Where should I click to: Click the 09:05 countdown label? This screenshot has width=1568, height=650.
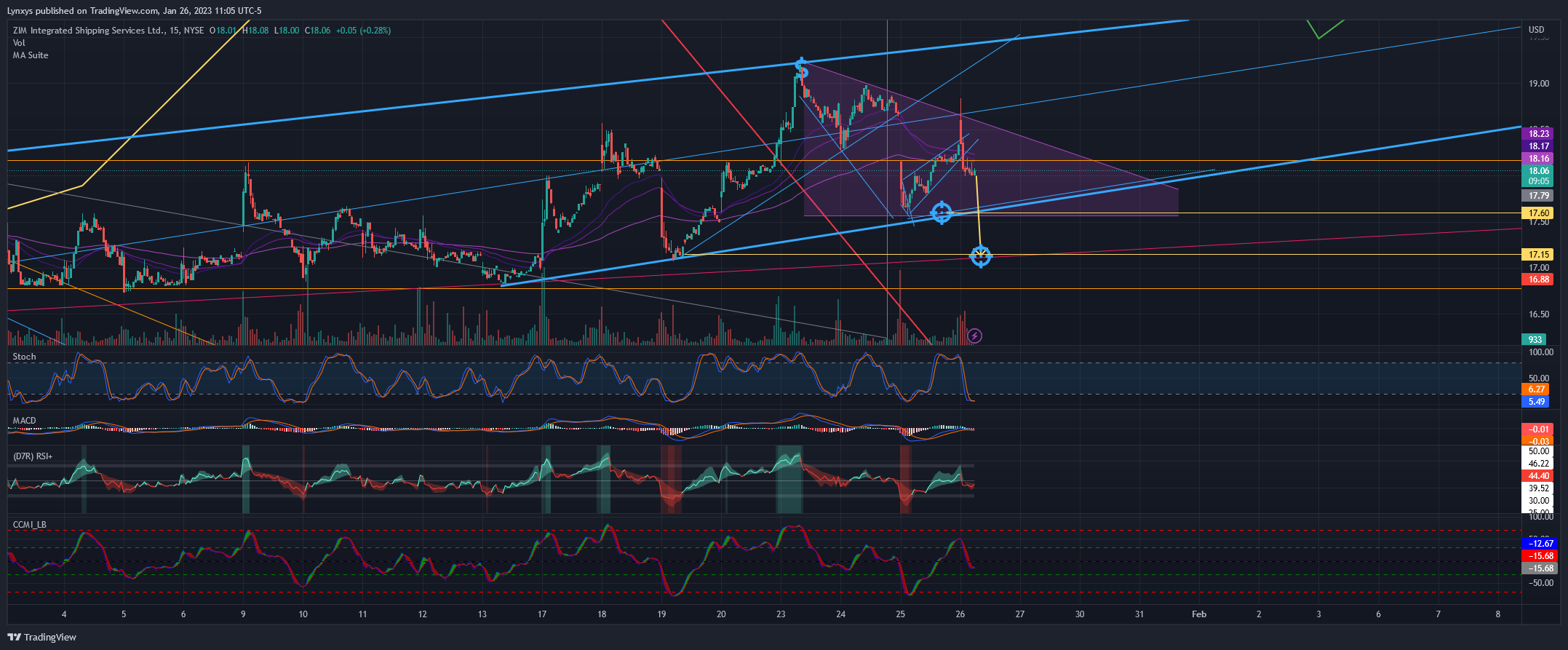pos(1538,181)
